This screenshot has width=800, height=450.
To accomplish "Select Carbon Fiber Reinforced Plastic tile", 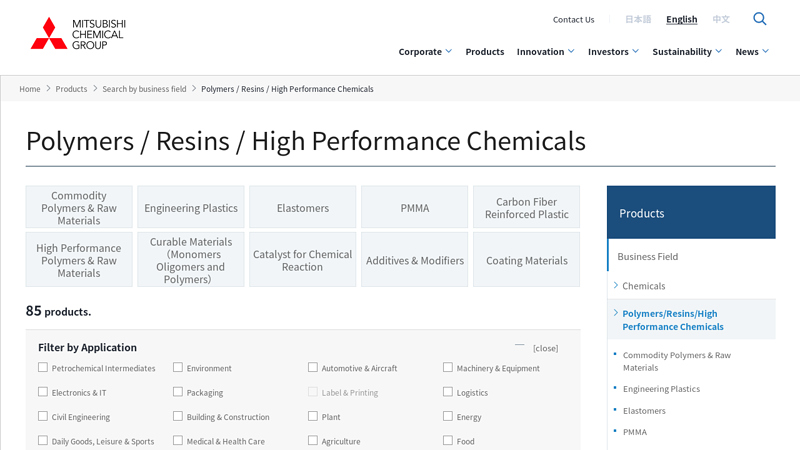I will tap(527, 207).
